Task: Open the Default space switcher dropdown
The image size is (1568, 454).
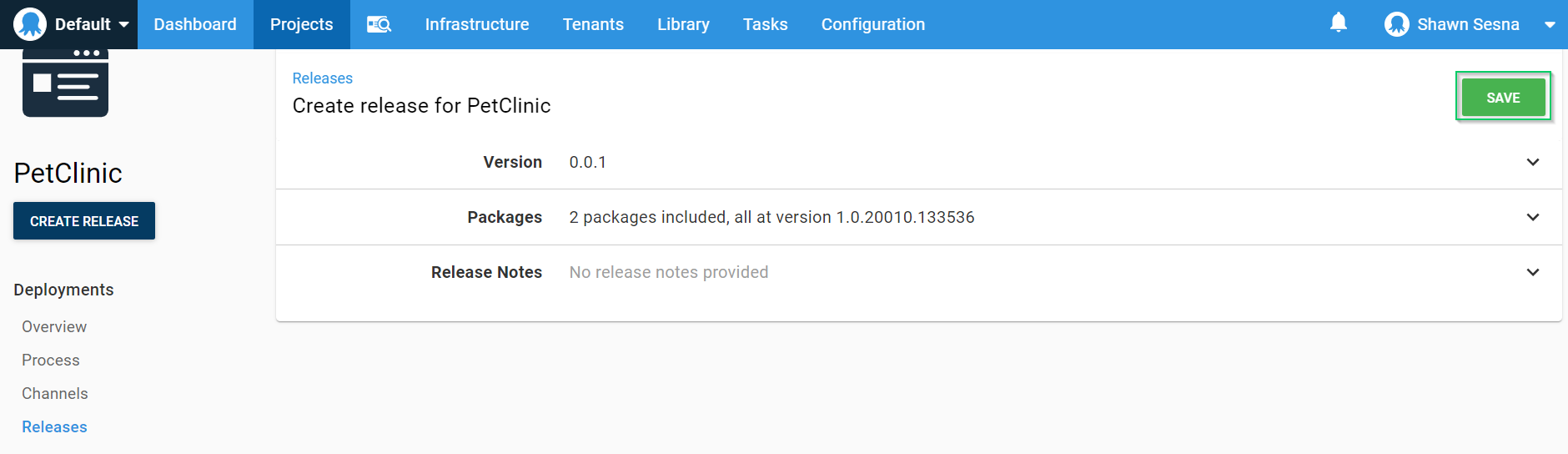Action: coord(123,24)
